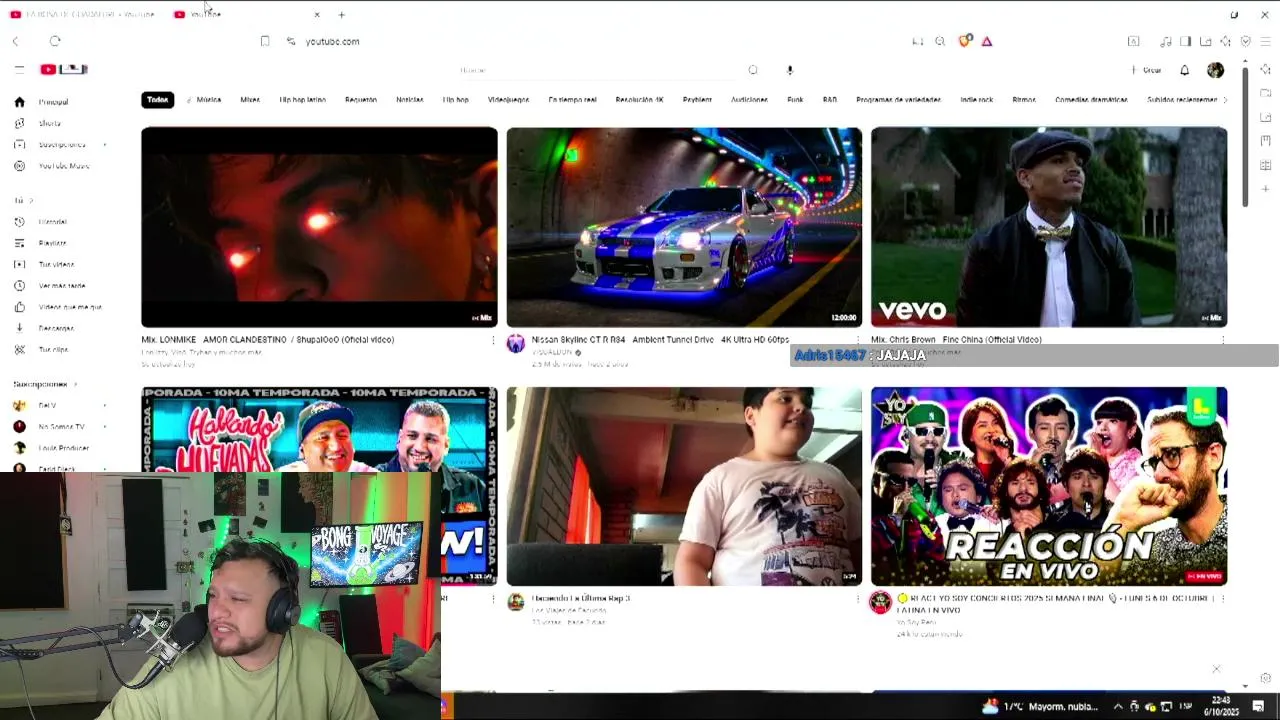The width and height of the screenshot is (1280, 720).
Task: Open the Nissan Skyline tunnel thumbnail
Action: click(684, 227)
